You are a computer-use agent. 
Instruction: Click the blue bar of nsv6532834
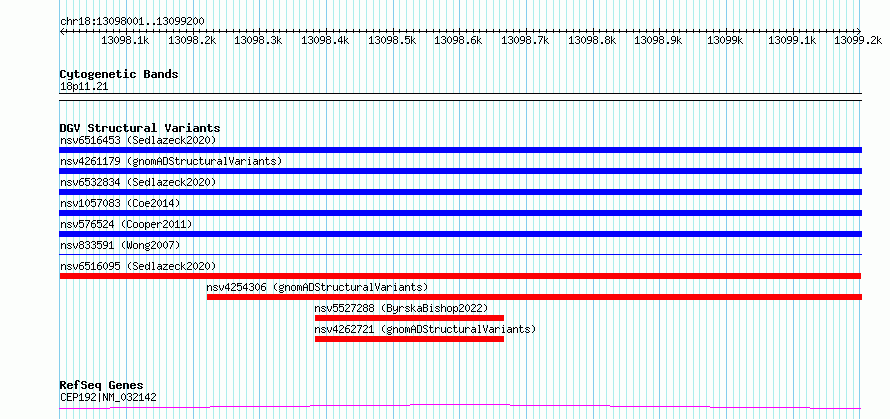[460, 192]
